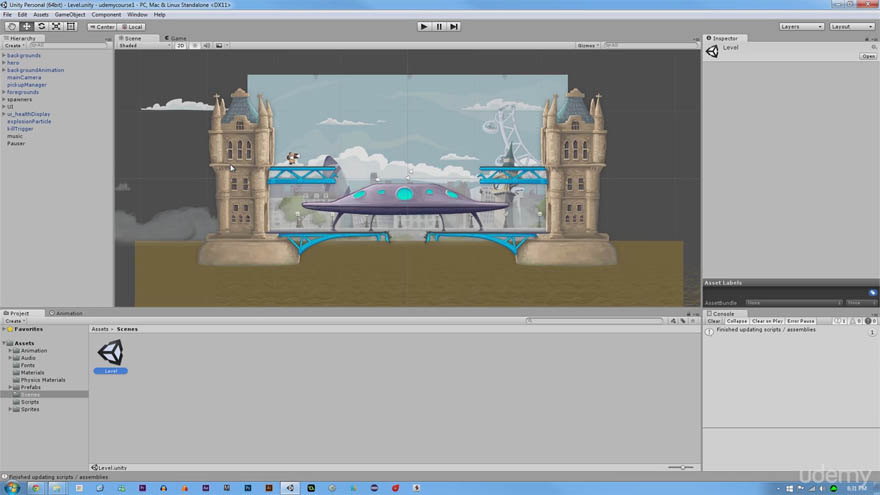Image resolution: width=880 pixels, height=495 pixels.
Task: Toggle scene audio icon
Action: (207, 45)
